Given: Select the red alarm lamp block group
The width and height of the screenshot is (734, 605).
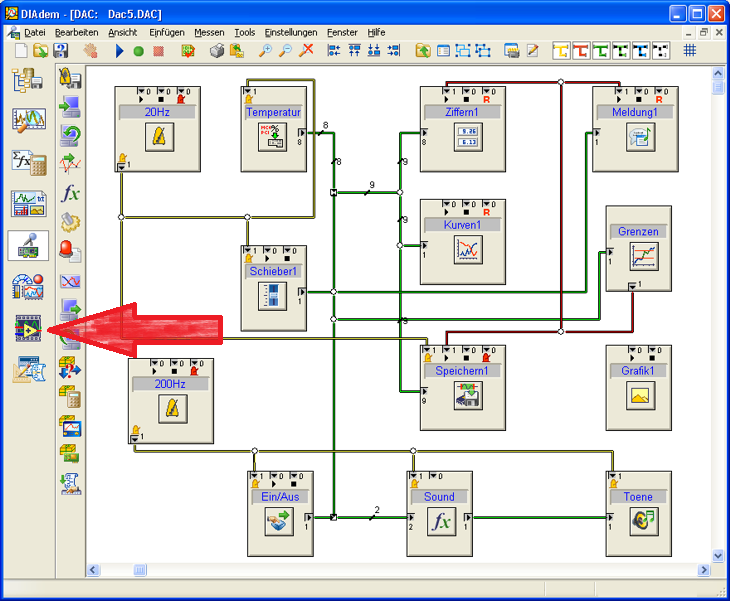Looking at the screenshot, I should coord(70,251).
